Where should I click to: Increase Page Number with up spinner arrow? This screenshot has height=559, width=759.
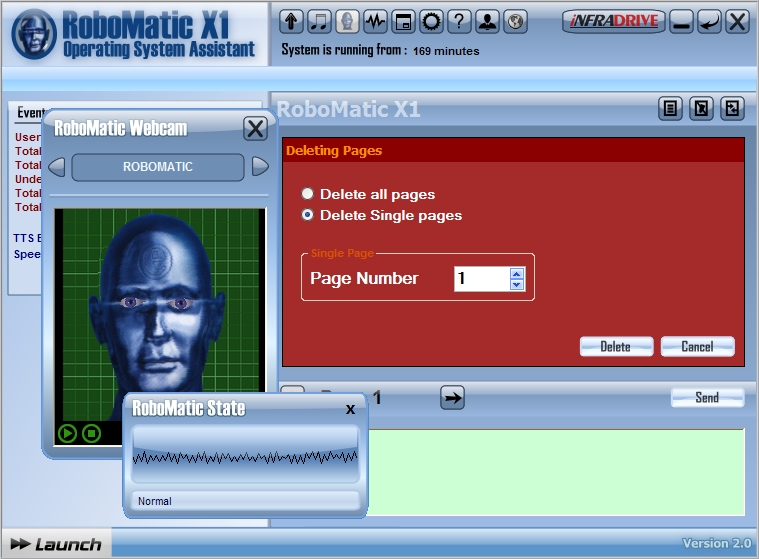click(516, 273)
